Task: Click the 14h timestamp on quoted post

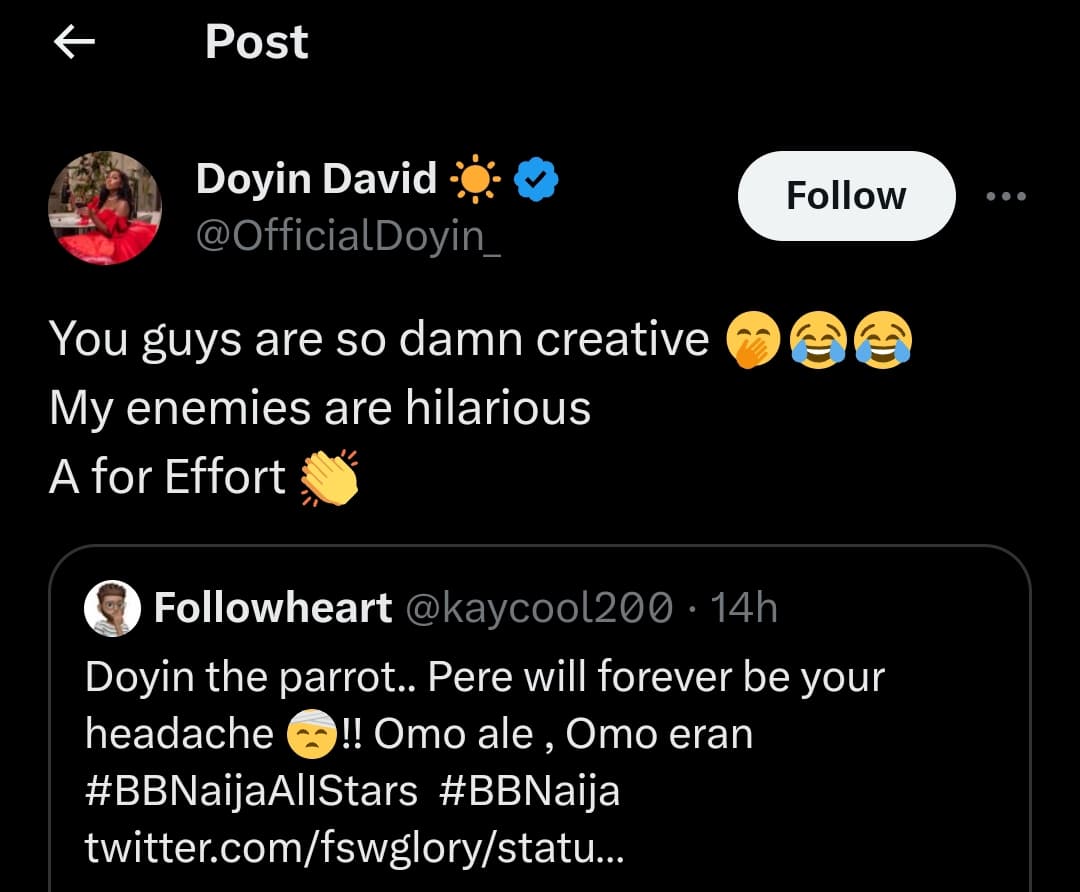Action: [743, 607]
